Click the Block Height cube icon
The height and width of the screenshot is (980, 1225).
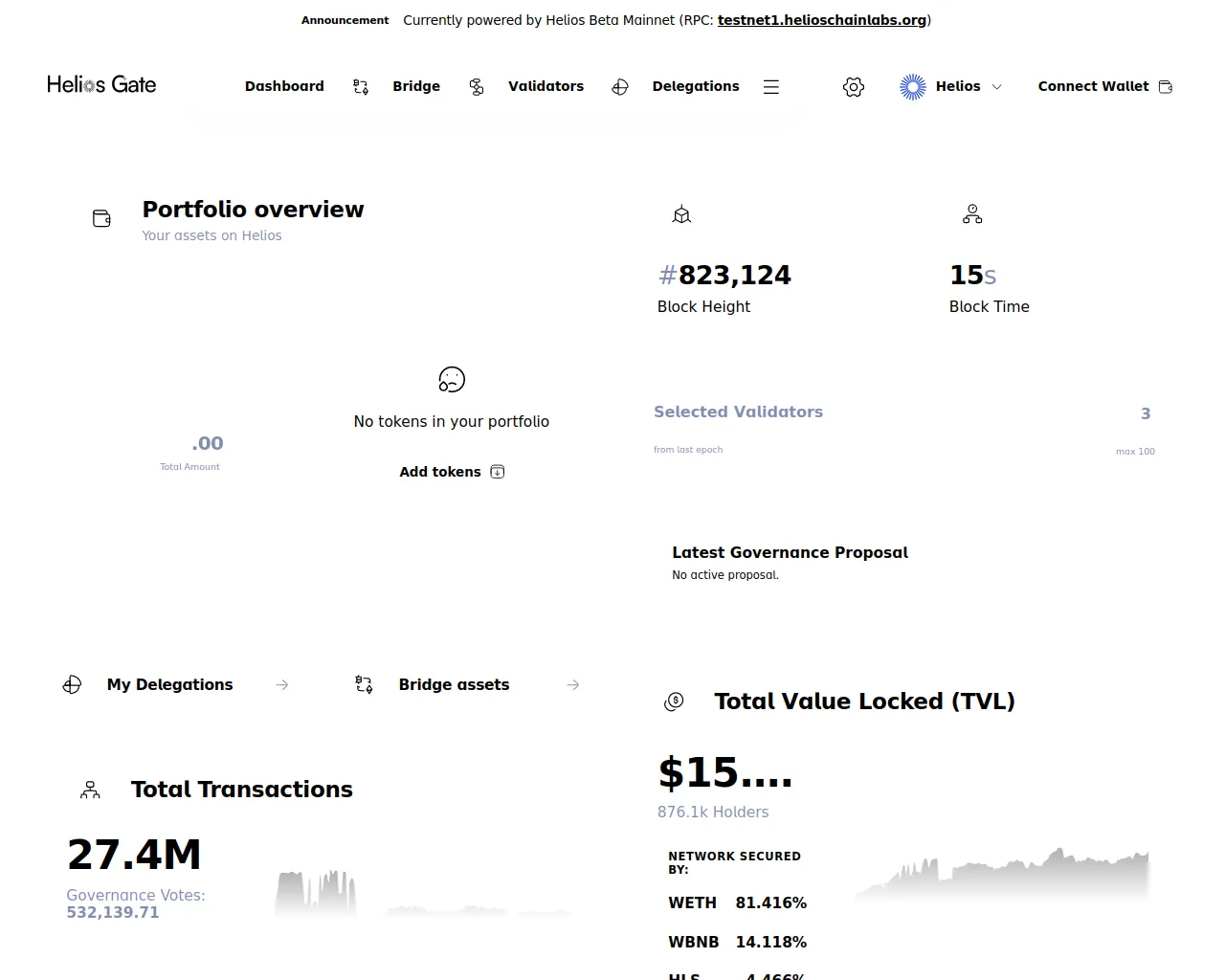click(x=681, y=214)
